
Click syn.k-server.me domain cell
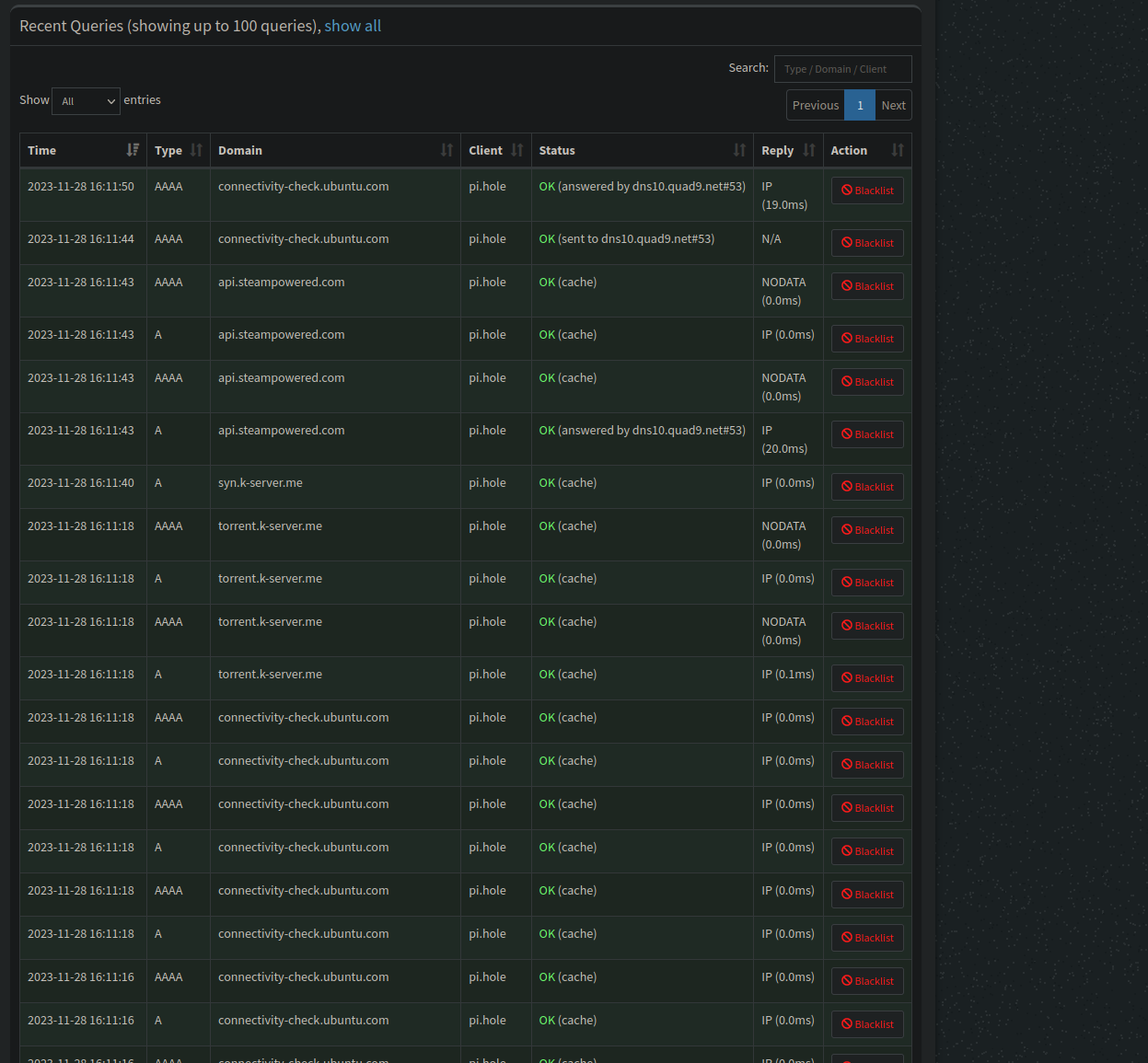(261, 483)
